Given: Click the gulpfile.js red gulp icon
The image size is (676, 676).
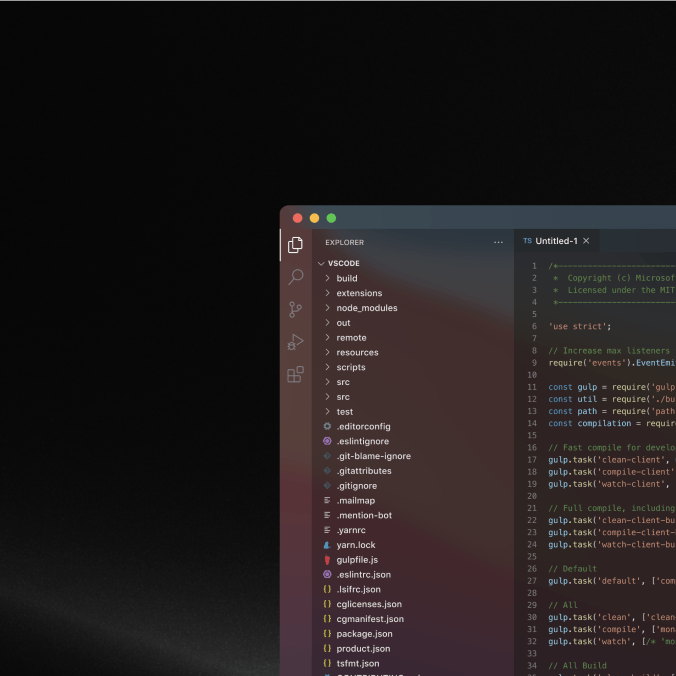Looking at the screenshot, I should (x=327, y=560).
